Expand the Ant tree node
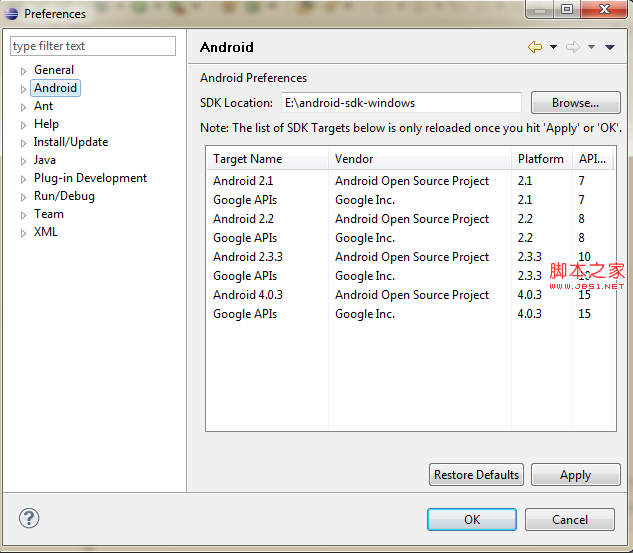633x553 pixels. coord(23,107)
